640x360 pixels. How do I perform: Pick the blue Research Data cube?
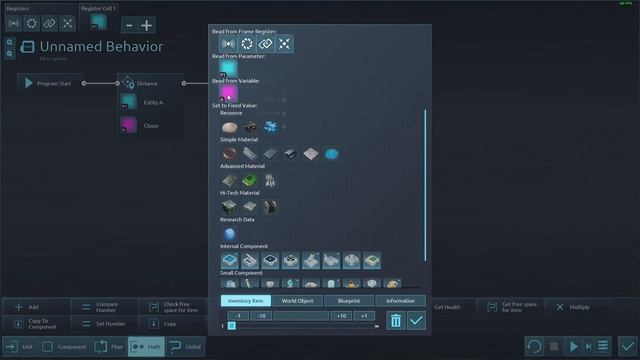(x=229, y=234)
